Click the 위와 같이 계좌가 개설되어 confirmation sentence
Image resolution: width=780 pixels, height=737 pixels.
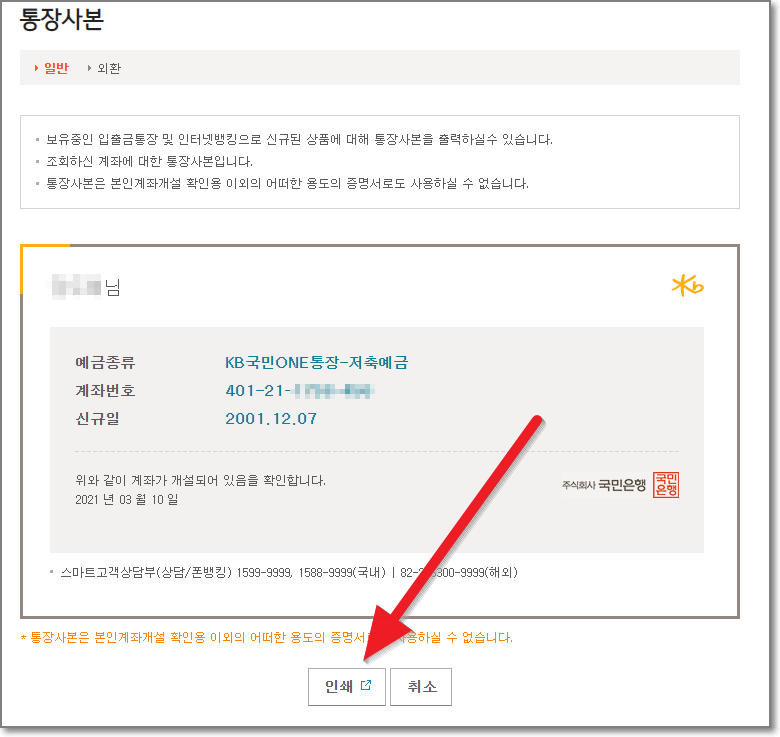(200, 480)
